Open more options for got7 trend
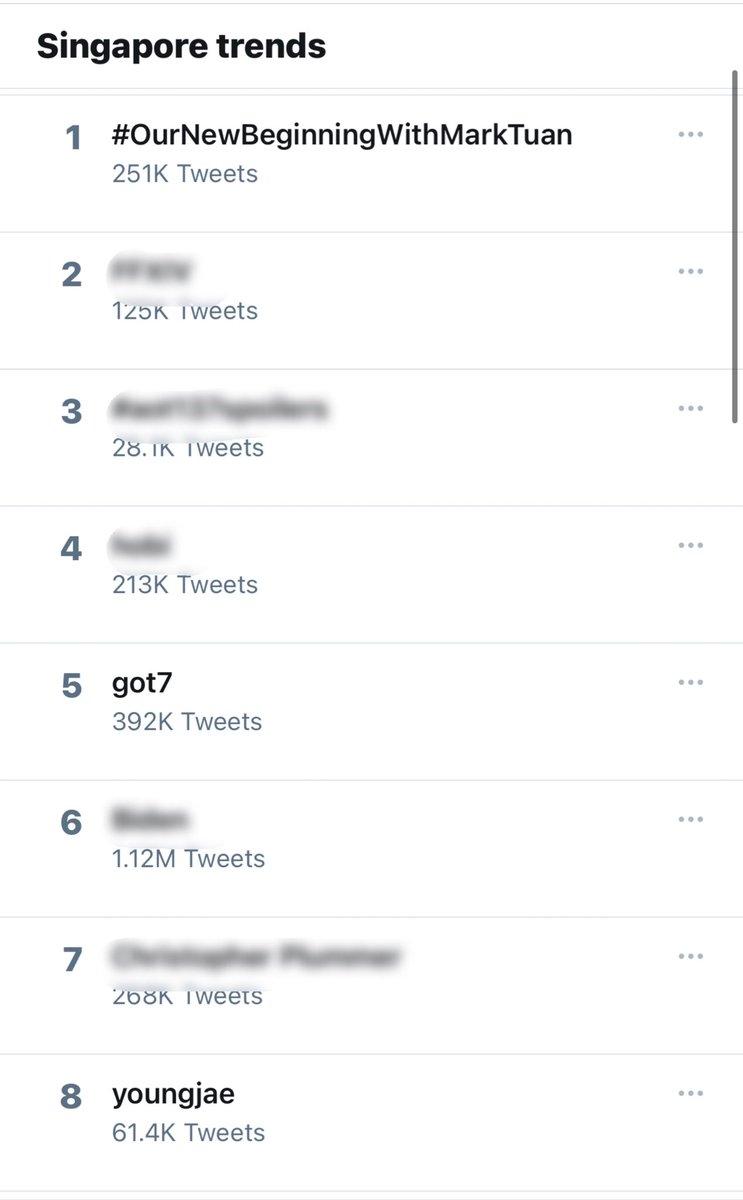The image size is (743, 1200). click(x=690, y=683)
